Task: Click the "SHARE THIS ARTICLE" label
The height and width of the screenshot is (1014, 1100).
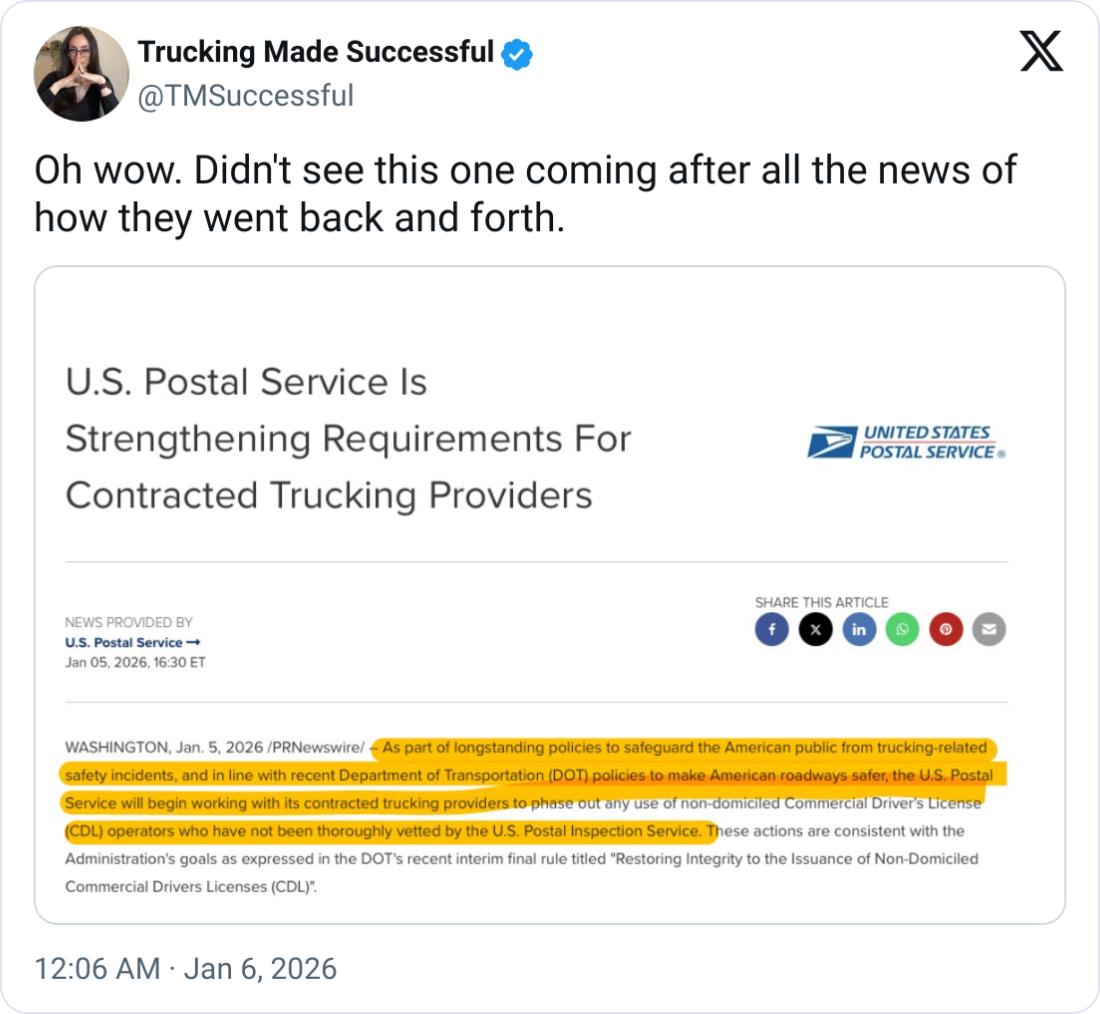Action: pyautogui.click(x=821, y=602)
